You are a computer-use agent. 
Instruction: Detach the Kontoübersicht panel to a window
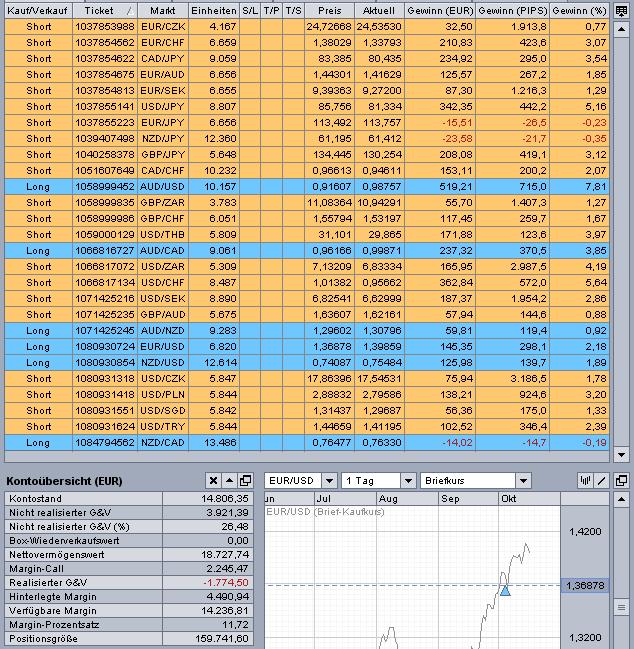click(x=245, y=481)
